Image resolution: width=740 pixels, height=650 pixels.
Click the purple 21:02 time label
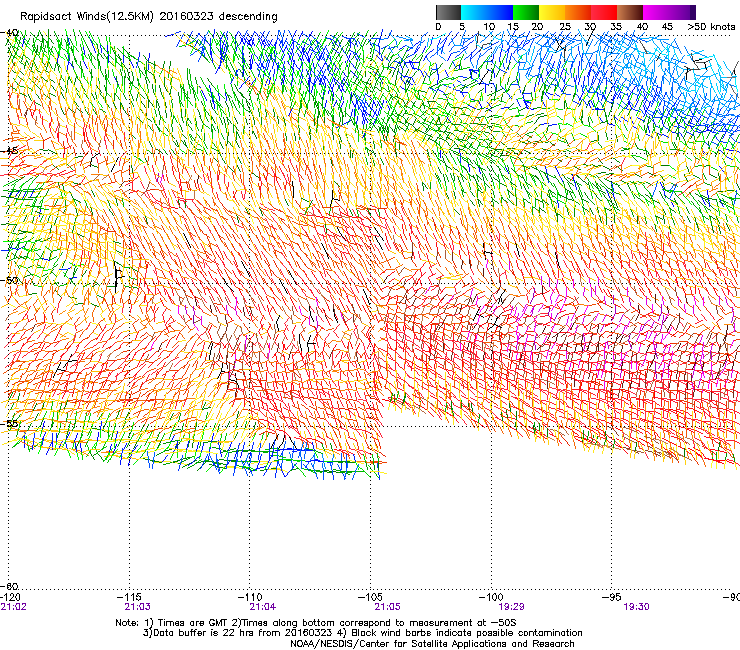point(14,607)
